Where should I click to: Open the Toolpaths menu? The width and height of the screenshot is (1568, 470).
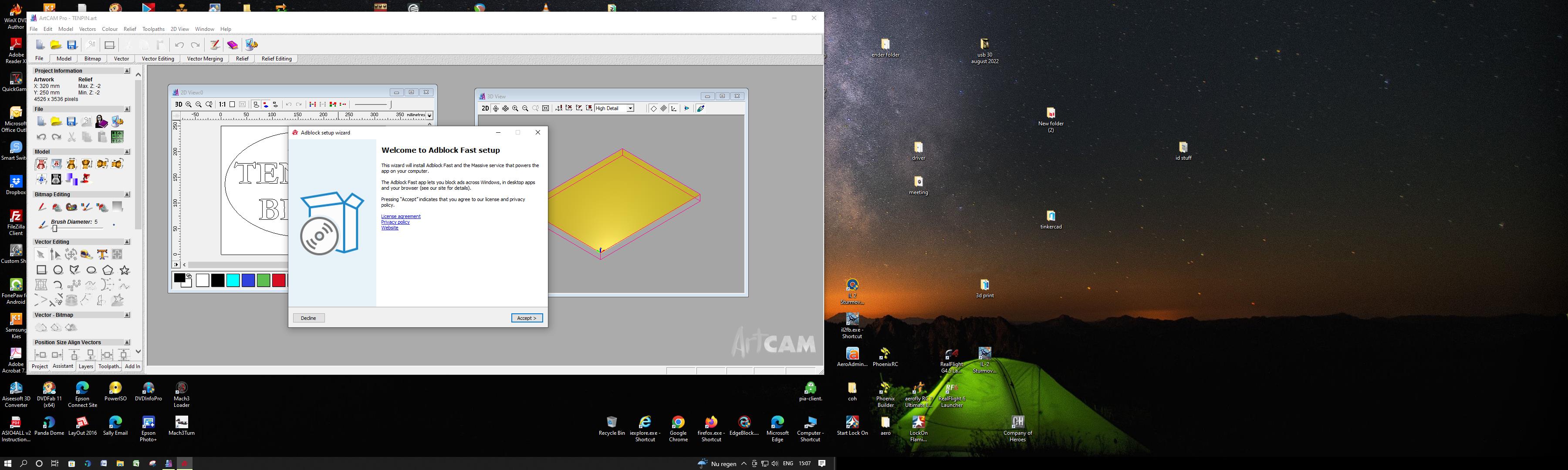(x=153, y=29)
